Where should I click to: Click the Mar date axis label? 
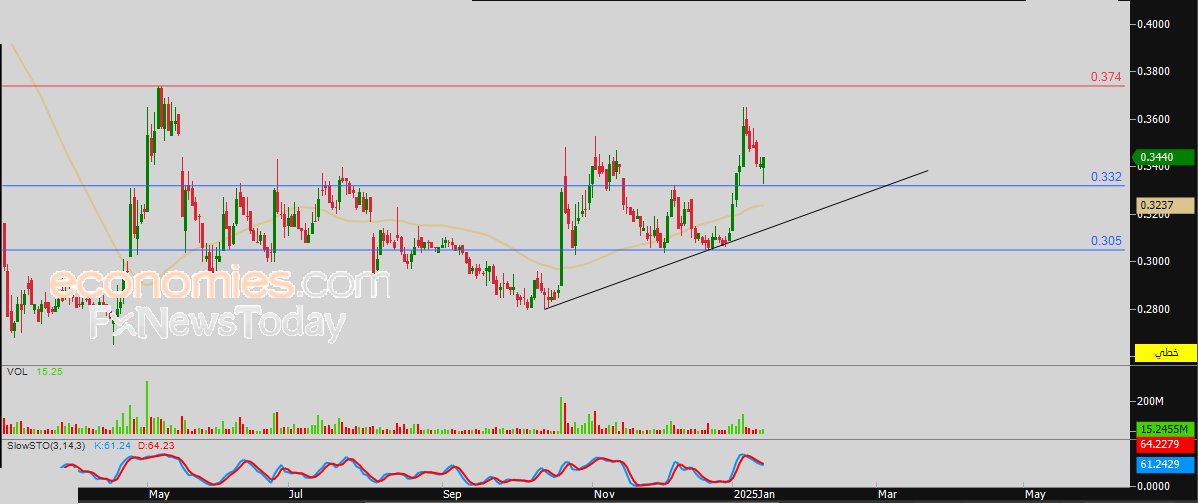click(x=886, y=495)
